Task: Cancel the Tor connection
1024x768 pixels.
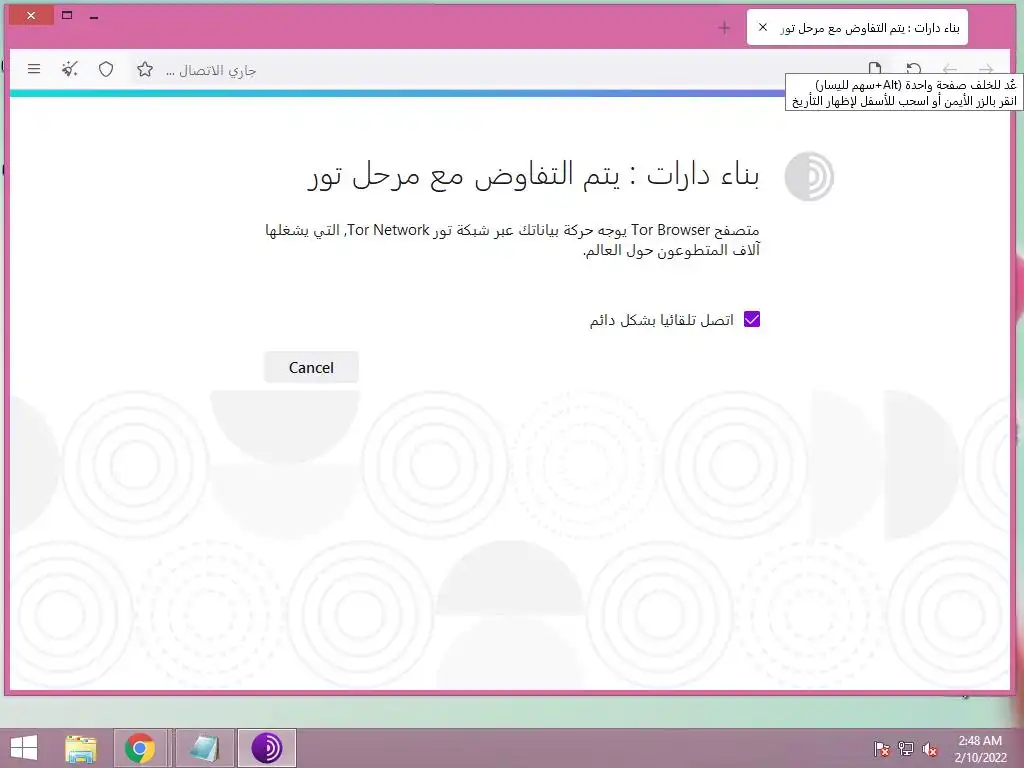Action: (311, 367)
